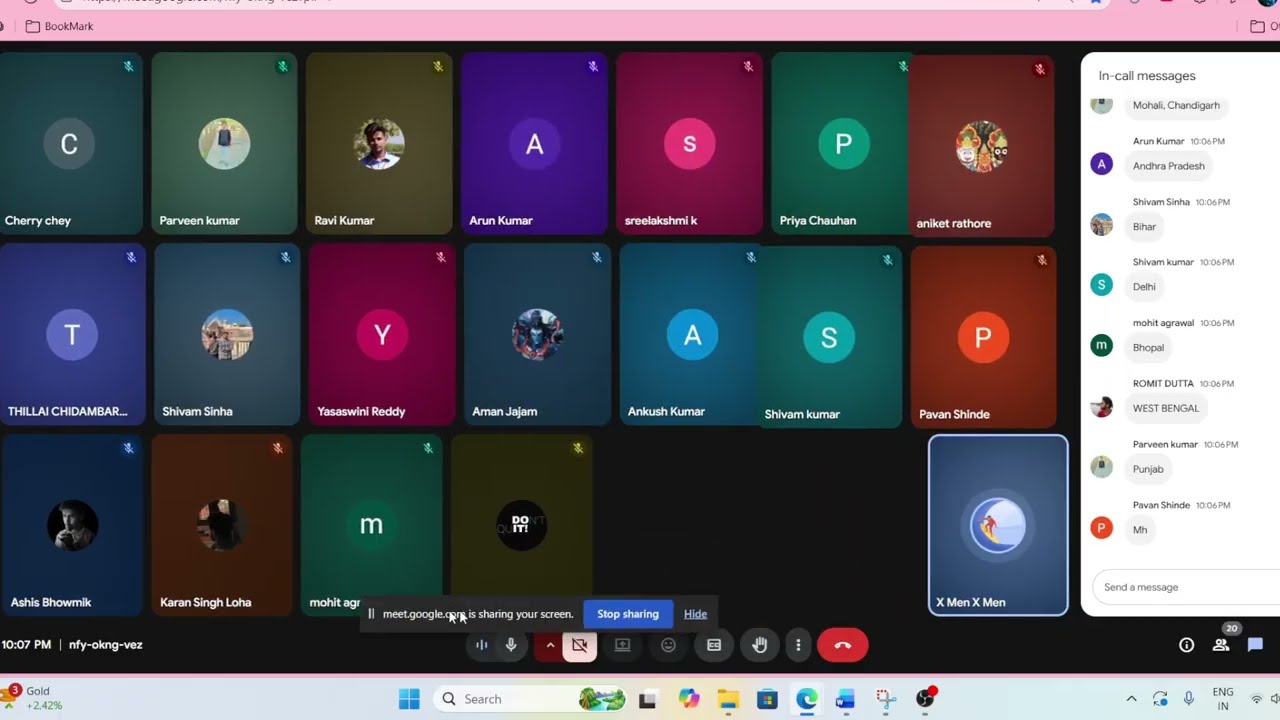Click Ashis Bhowmik participant tile
Screen dimensions: 1280x720
click(x=72, y=525)
